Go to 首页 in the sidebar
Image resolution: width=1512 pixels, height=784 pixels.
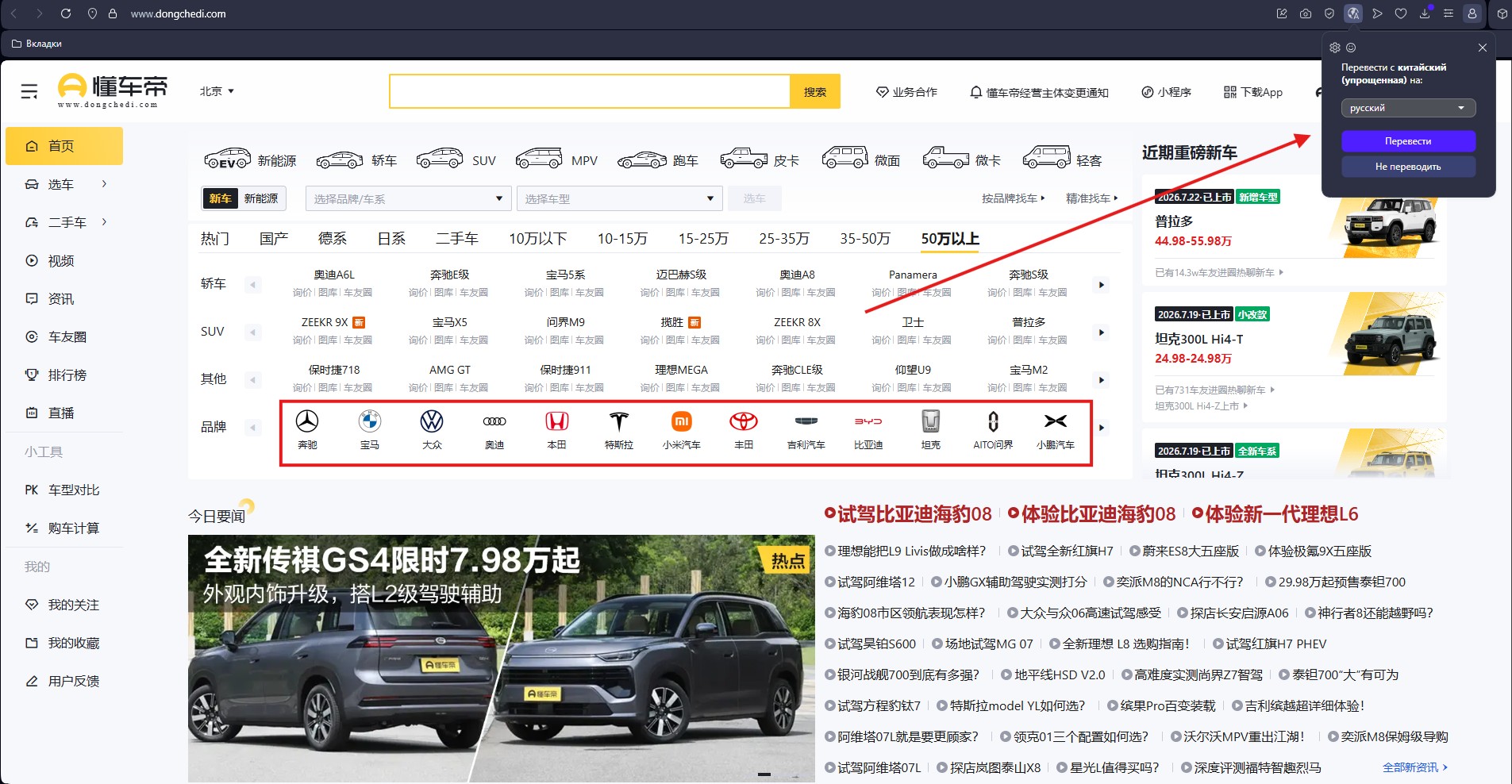[64, 146]
